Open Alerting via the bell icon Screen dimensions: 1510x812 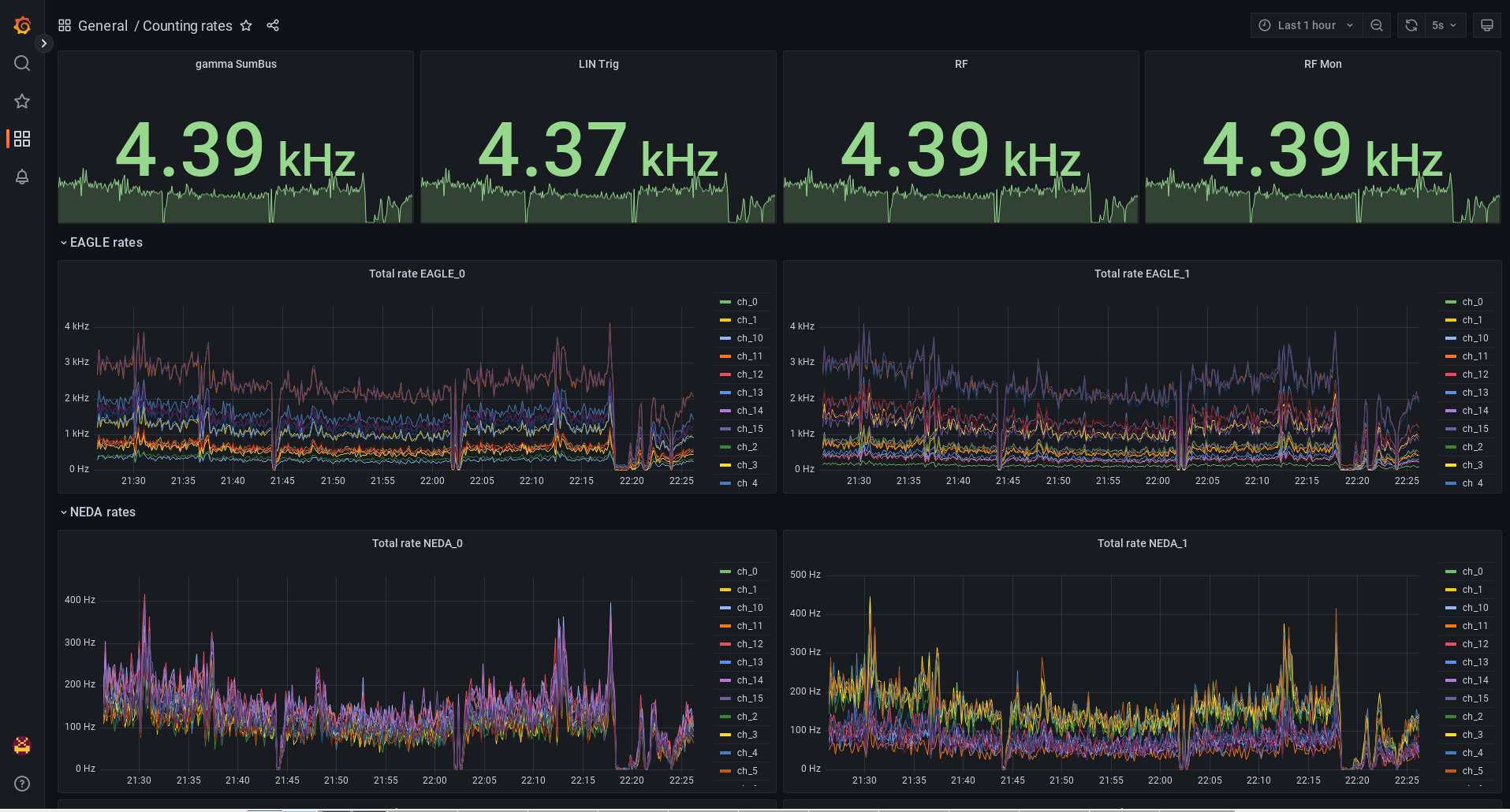click(x=21, y=177)
